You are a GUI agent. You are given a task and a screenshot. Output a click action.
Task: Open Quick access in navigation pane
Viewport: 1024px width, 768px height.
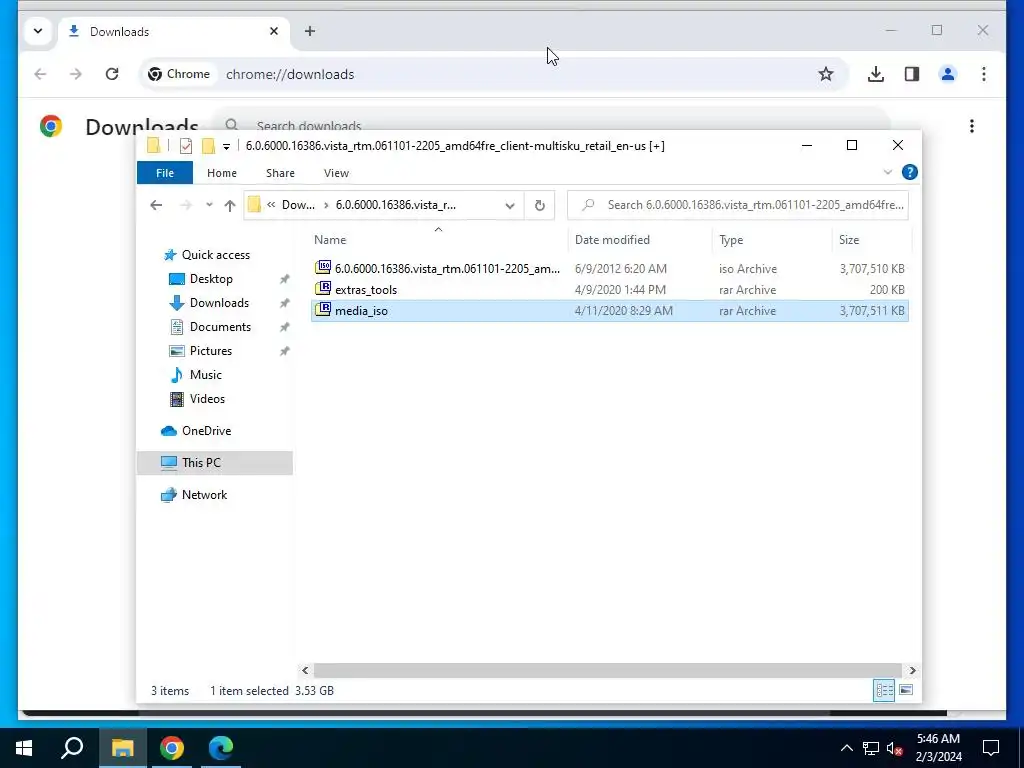pyautogui.click(x=216, y=255)
